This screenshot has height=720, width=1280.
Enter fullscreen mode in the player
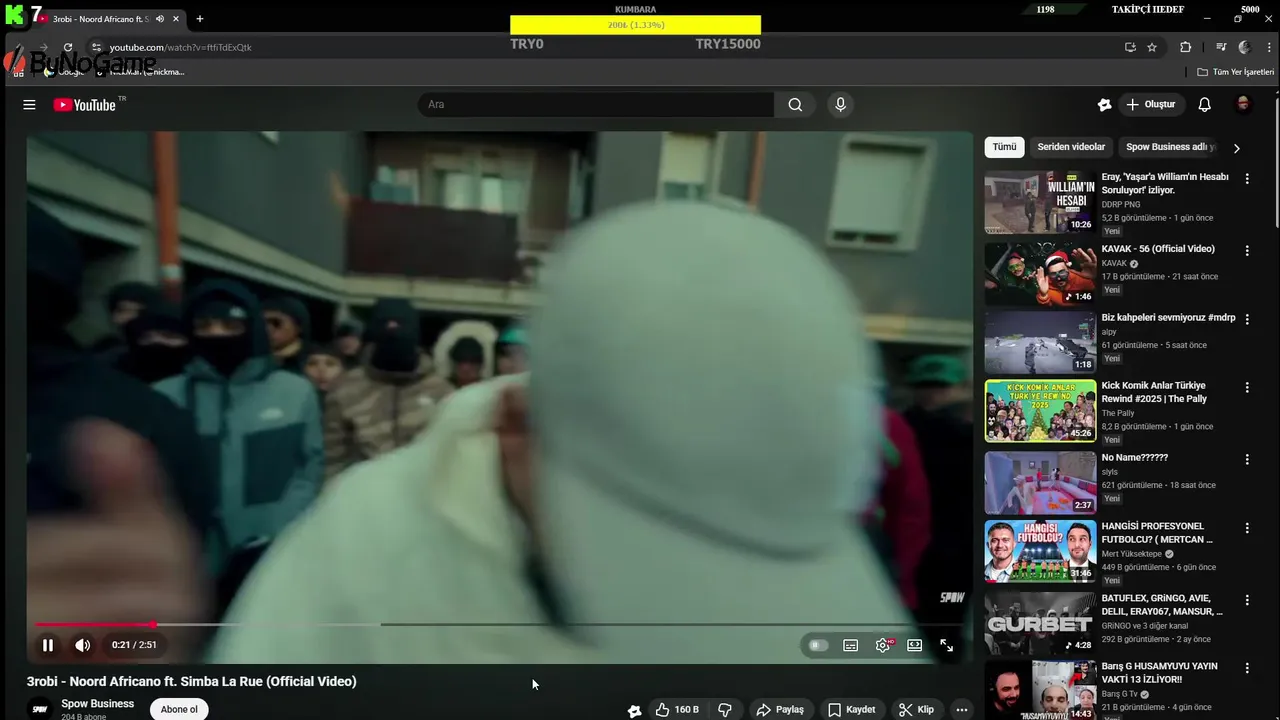pos(947,645)
